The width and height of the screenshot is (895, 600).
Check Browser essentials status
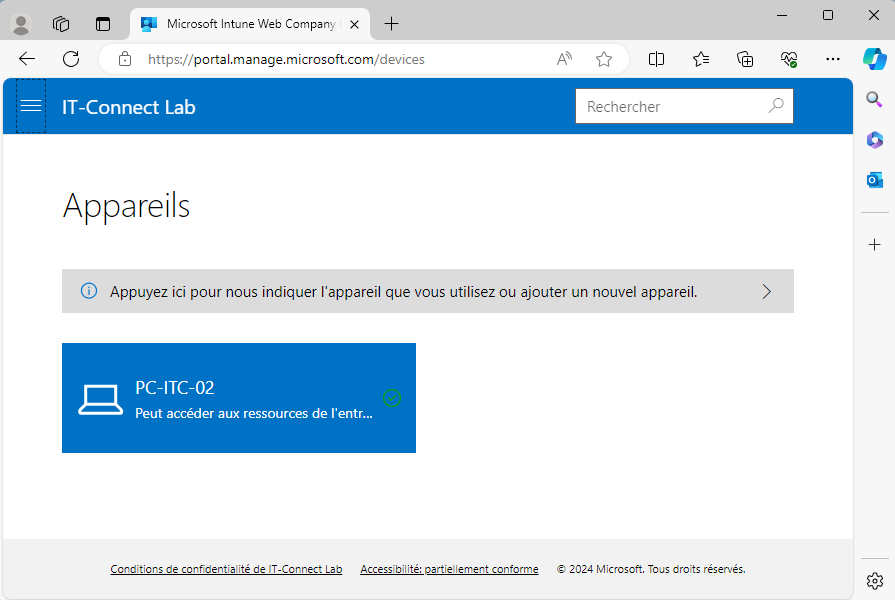click(x=788, y=59)
